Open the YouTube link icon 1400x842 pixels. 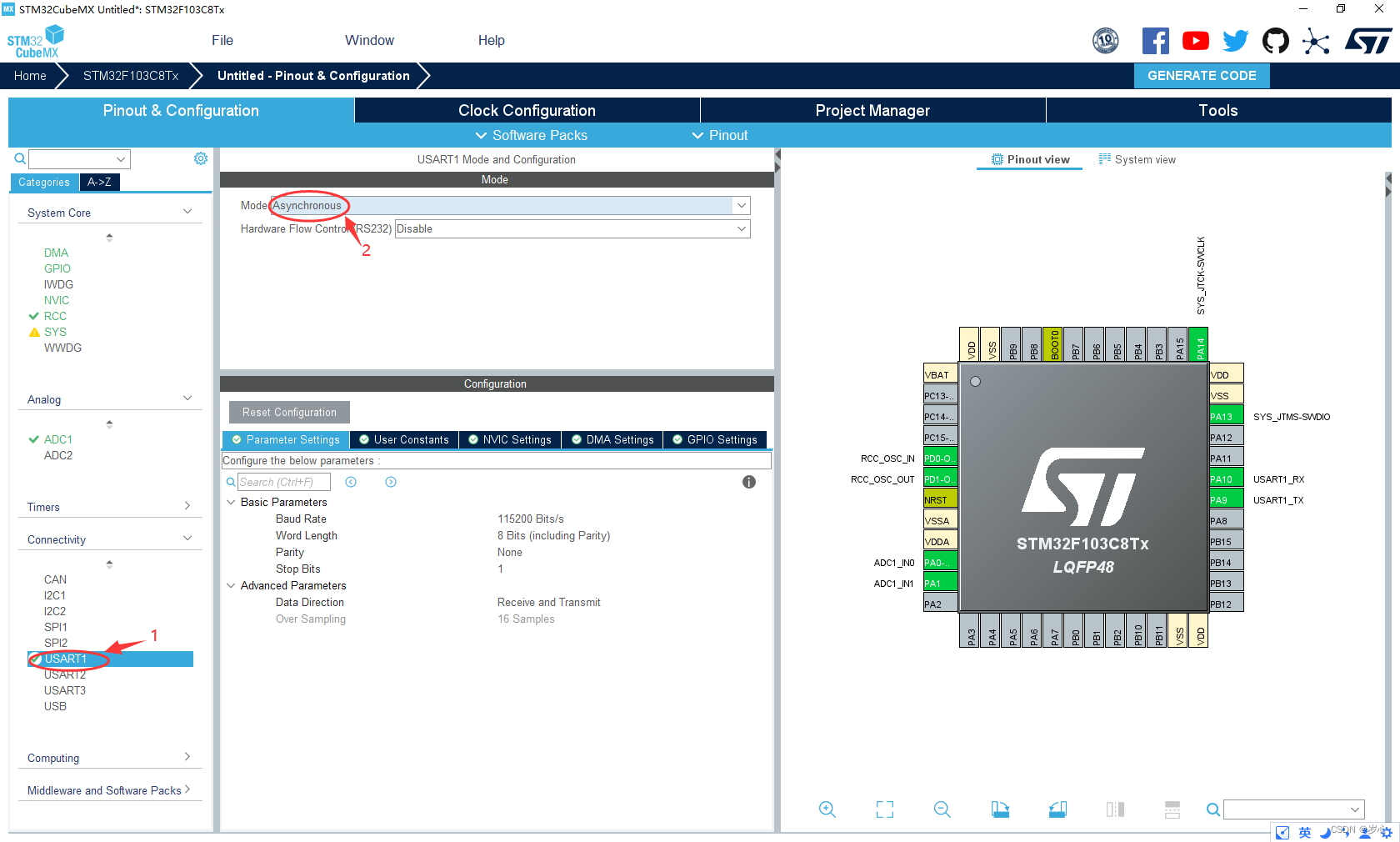pos(1195,41)
